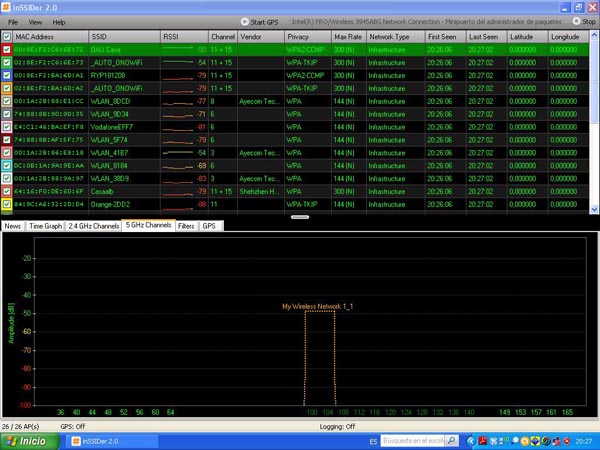Click the Stop scanning round icon
The height and width of the screenshot is (450, 600).
tap(576, 21)
